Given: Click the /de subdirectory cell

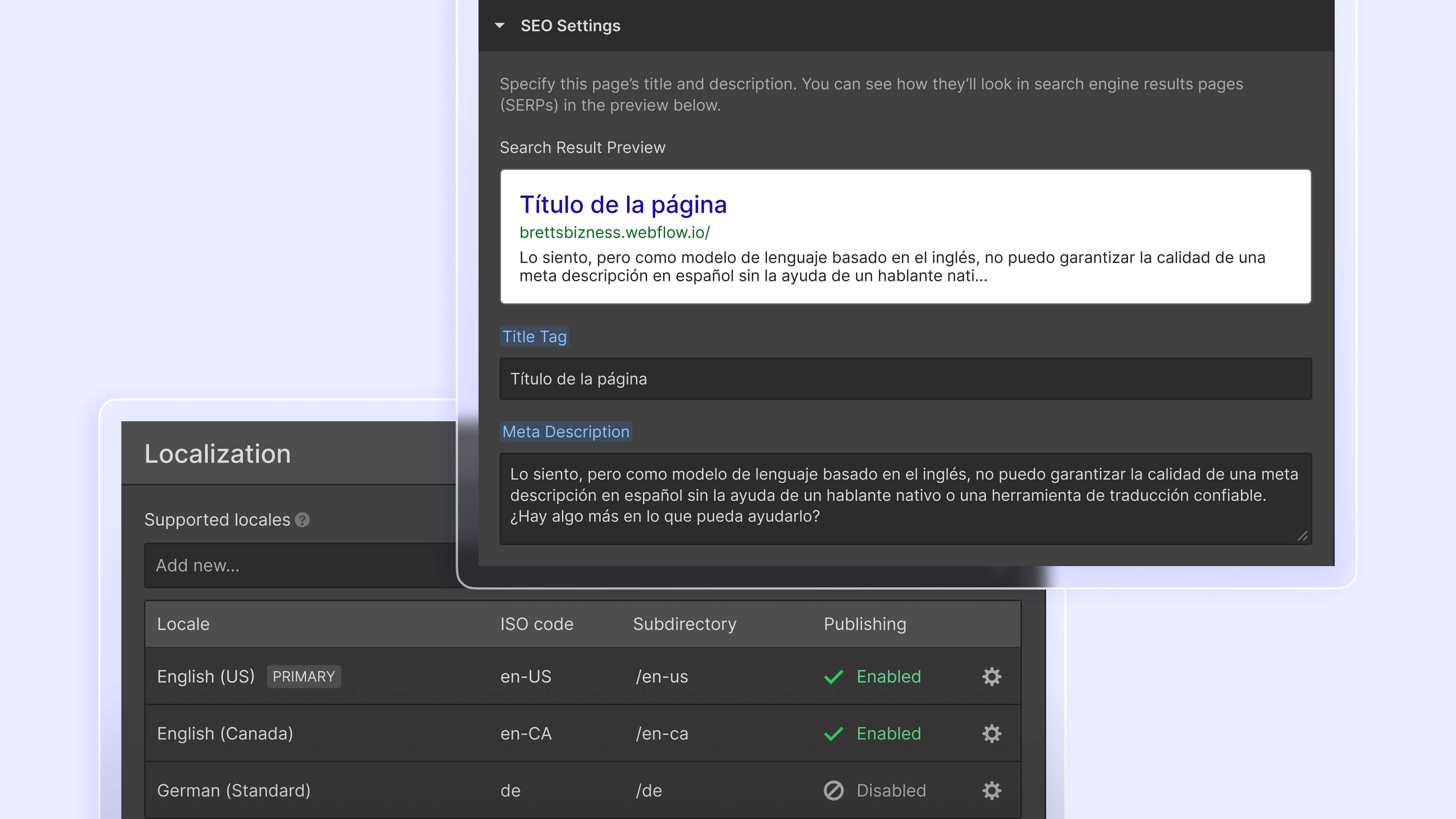Looking at the screenshot, I should 649,790.
